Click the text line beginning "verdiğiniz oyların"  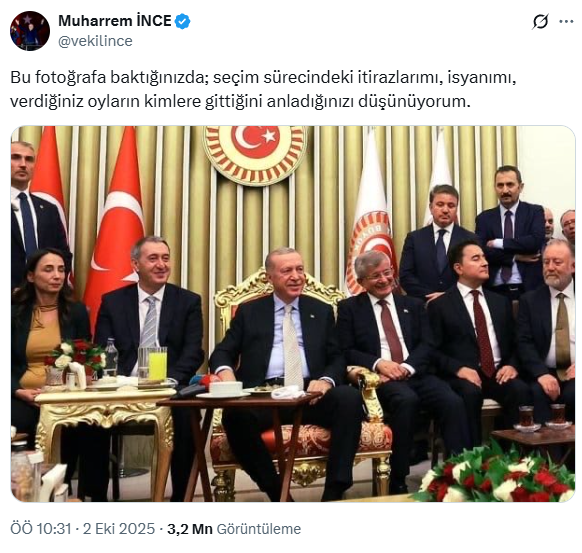coord(240,101)
